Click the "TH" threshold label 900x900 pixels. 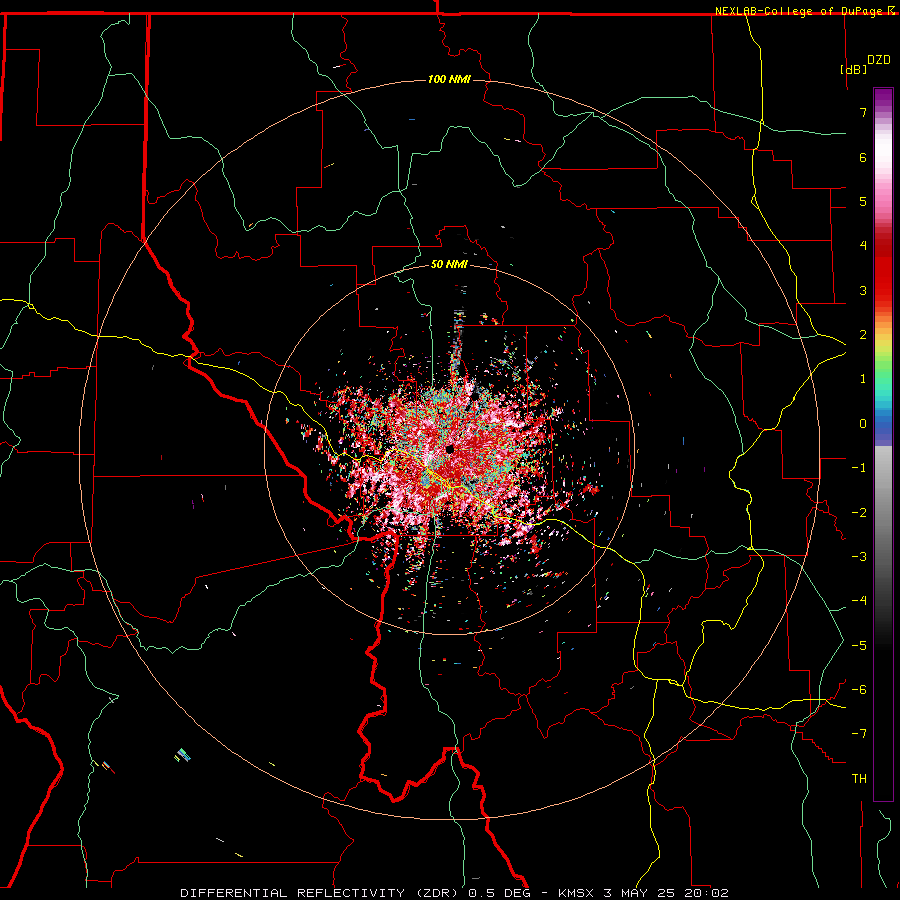point(859,778)
